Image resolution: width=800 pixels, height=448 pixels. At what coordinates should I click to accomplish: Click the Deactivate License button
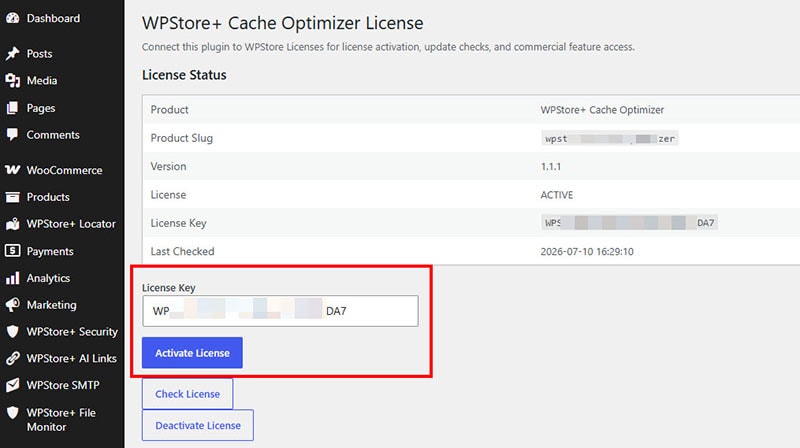(x=198, y=425)
